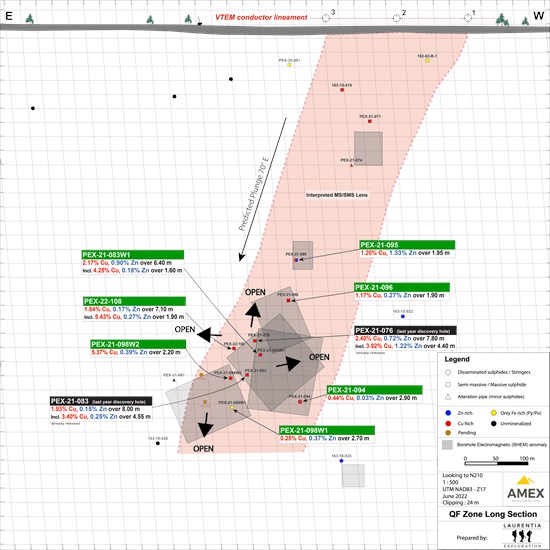Click the BHEM anomaly gray legend swatch

pyautogui.click(x=447, y=445)
